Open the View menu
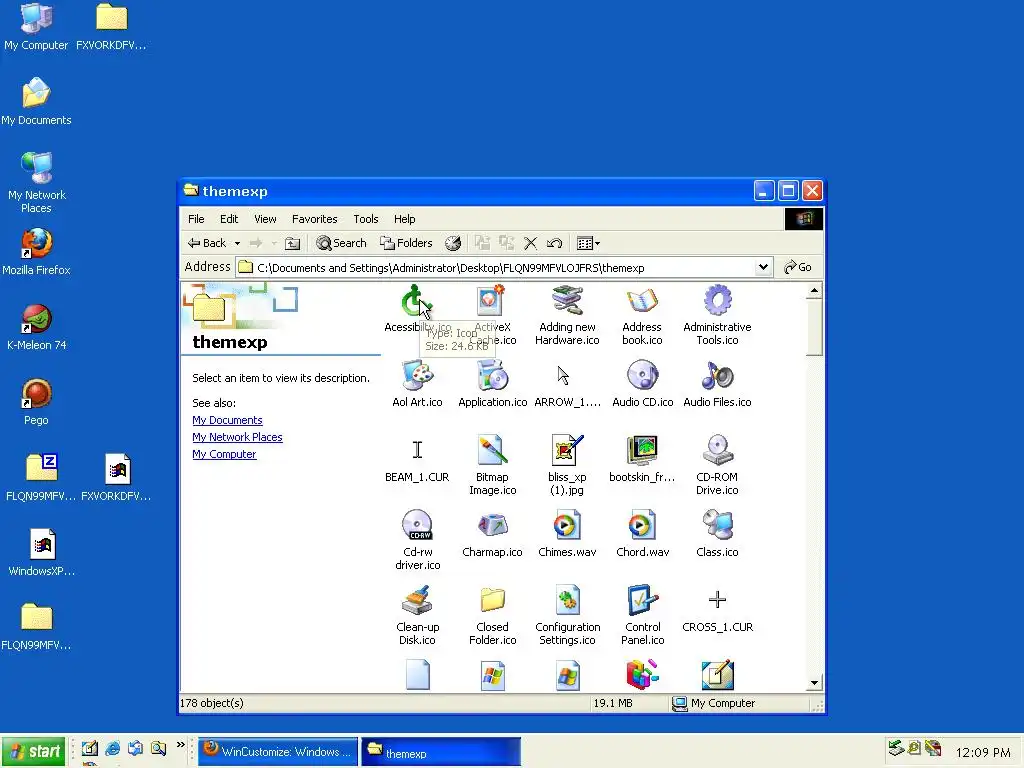1024x768 pixels. [265, 219]
